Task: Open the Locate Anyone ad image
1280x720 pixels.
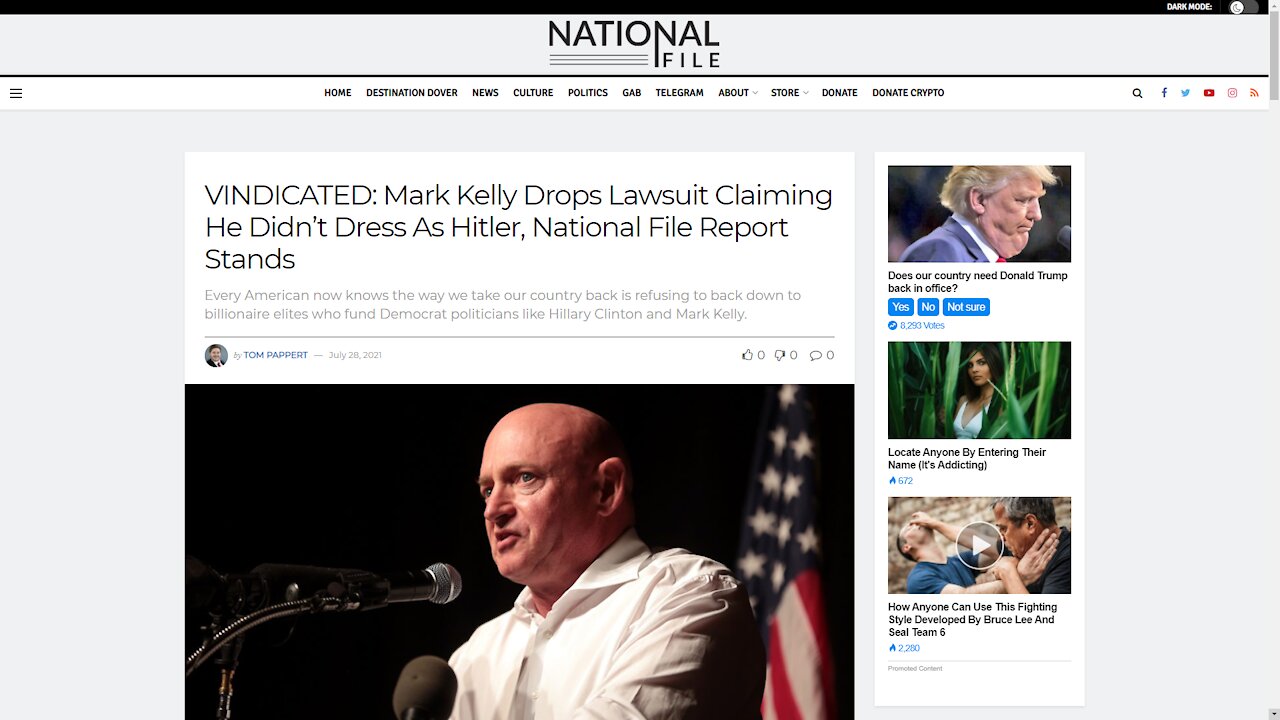Action: [x=979, y=390]
